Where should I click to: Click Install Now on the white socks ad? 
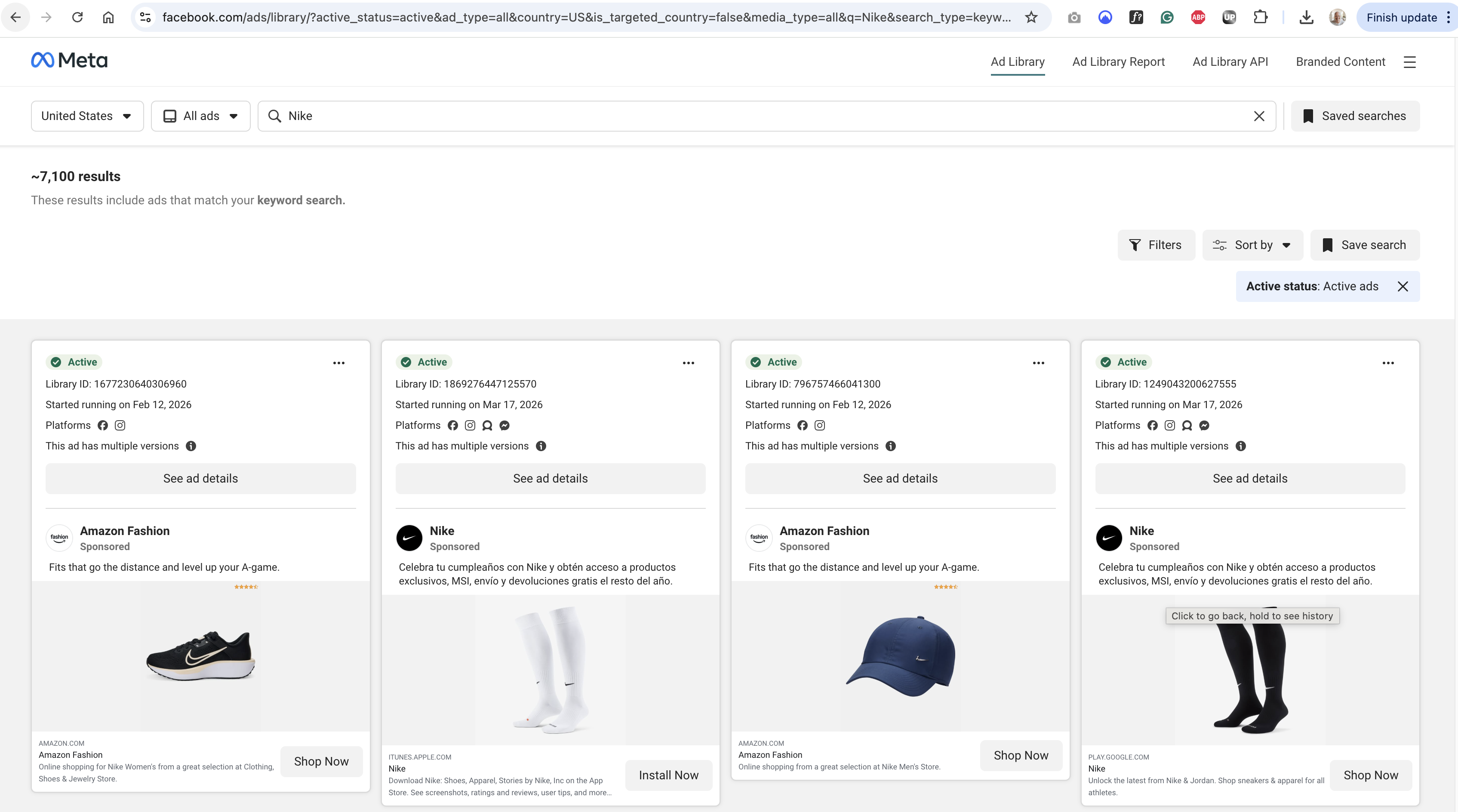tap(668, 775)
